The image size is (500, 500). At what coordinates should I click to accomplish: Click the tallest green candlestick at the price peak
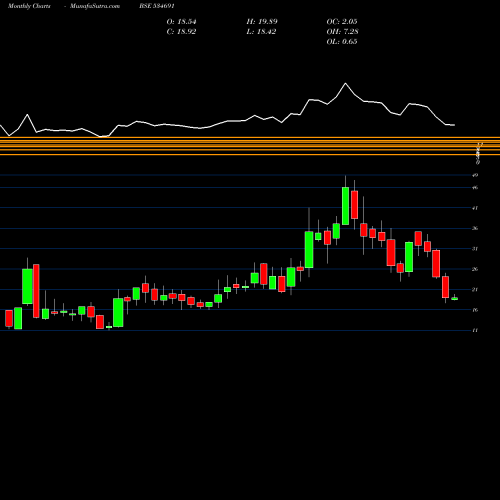coord(345,206)
